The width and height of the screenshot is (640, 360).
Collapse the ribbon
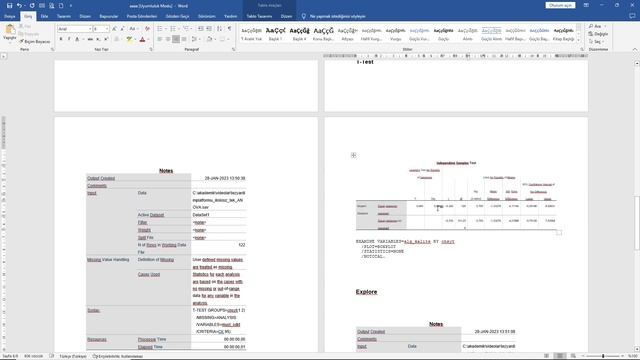coord(635,49)
